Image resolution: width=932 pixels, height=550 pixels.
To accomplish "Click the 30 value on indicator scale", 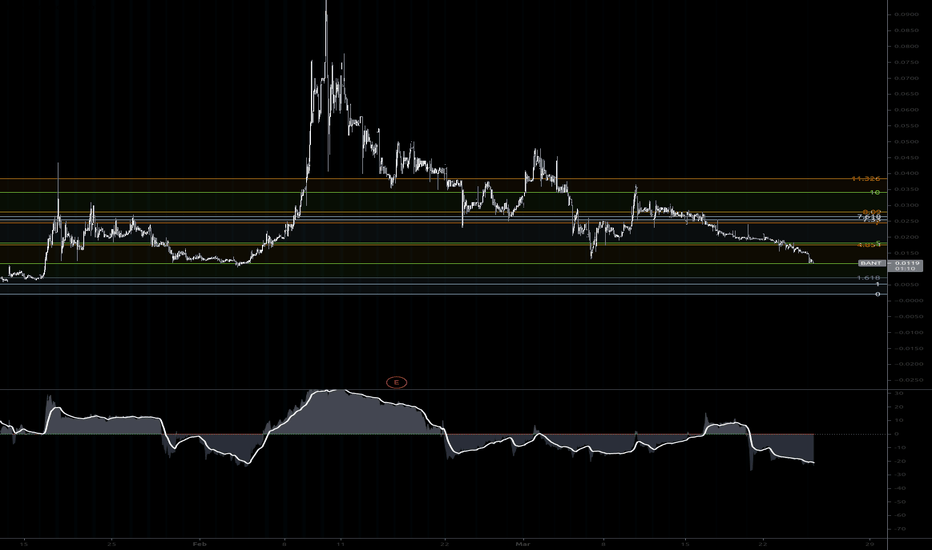I will coord(899,394).
